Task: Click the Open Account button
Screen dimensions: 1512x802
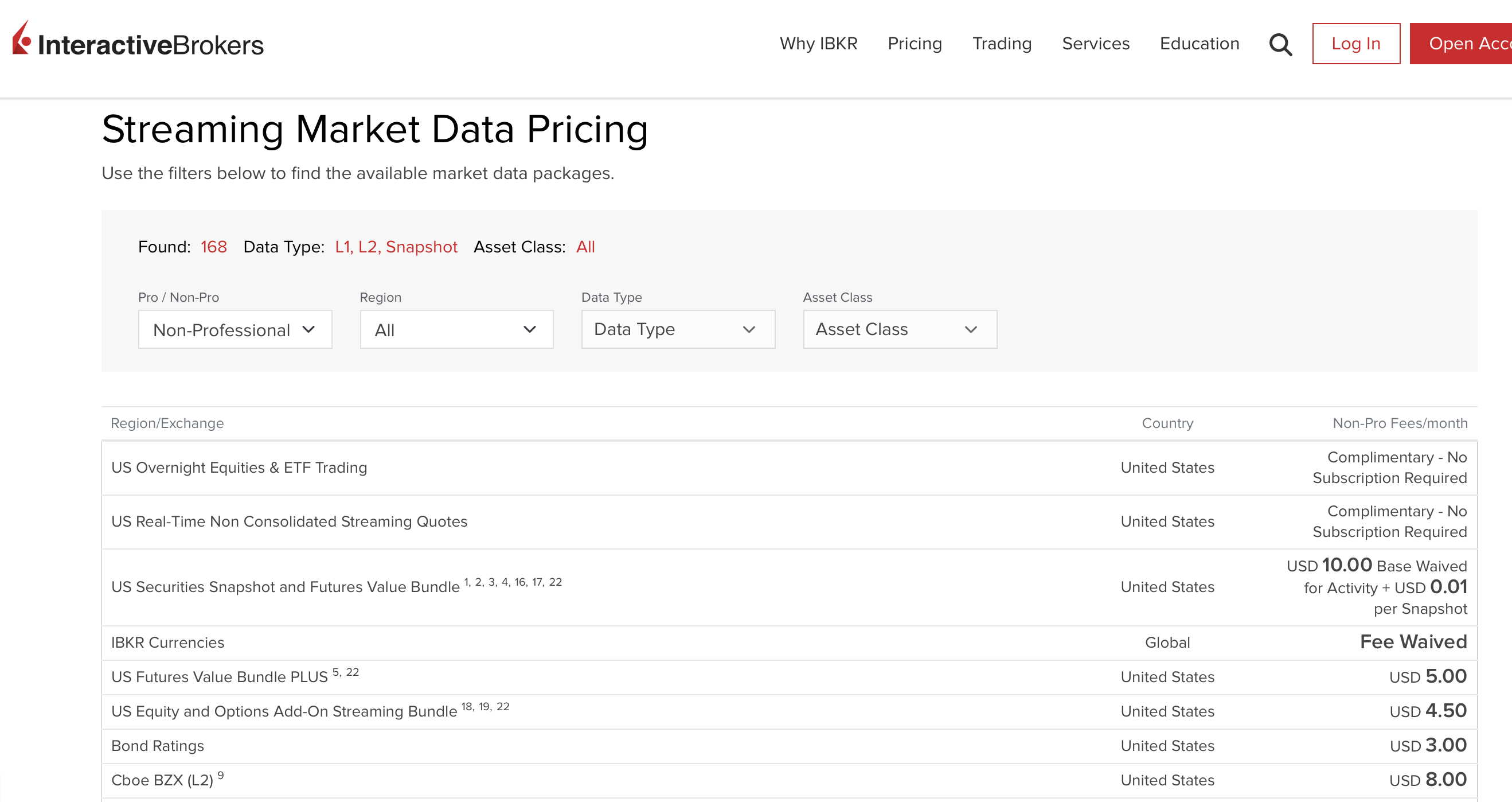Action: (1467, 44)
